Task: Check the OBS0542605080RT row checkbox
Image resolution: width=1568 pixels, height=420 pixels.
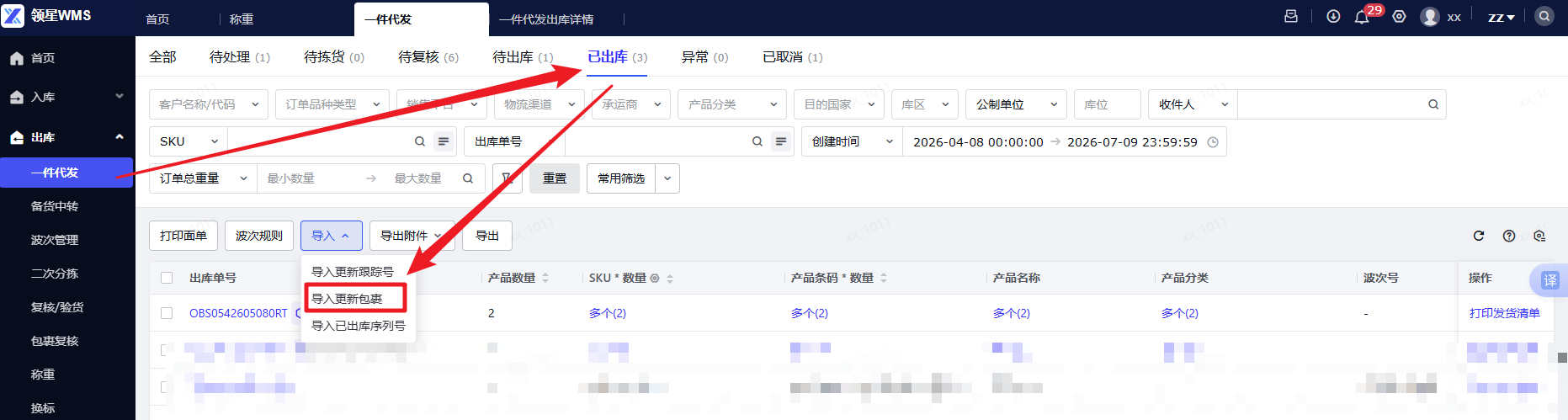Action: 167,313
